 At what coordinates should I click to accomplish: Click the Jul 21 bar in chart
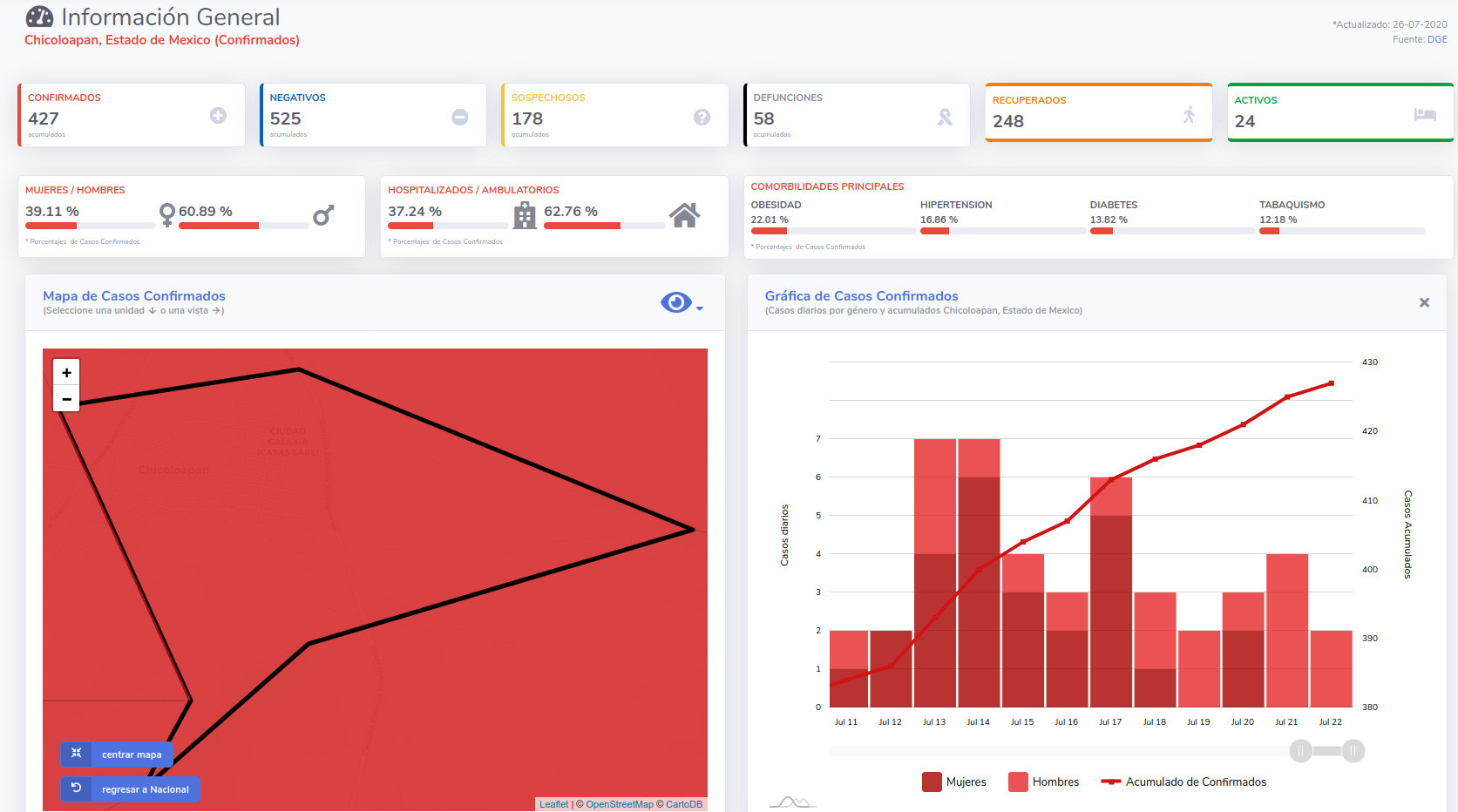(x=1287, y=630)
